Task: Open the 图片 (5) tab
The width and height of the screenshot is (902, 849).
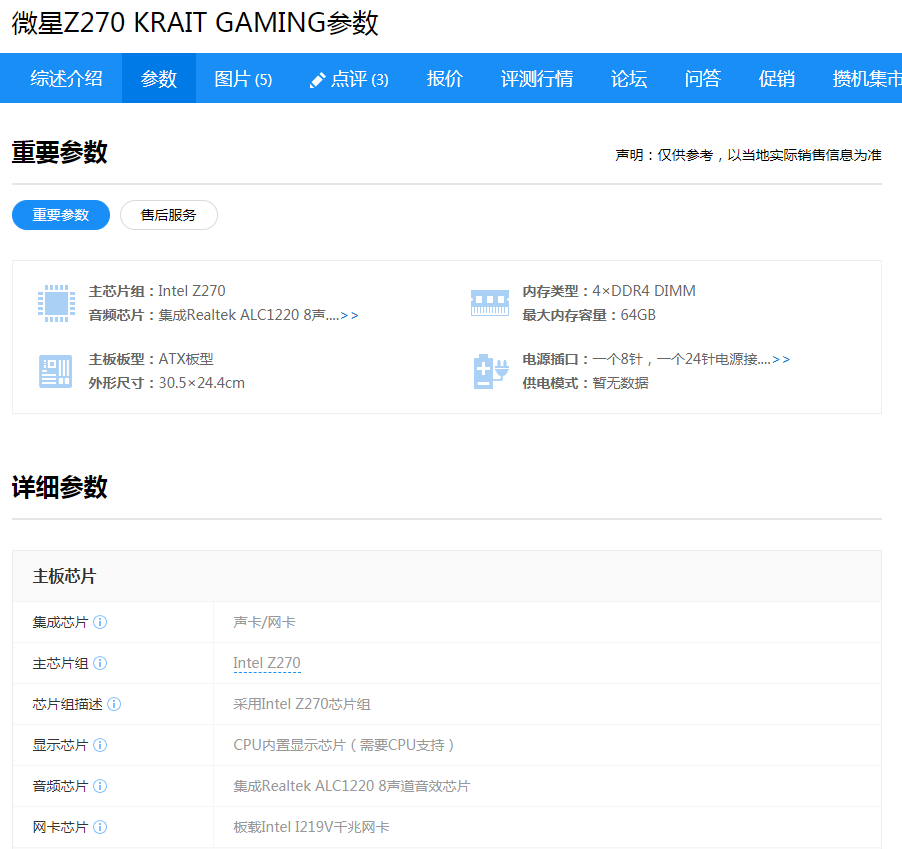Action: pos(243,78)
